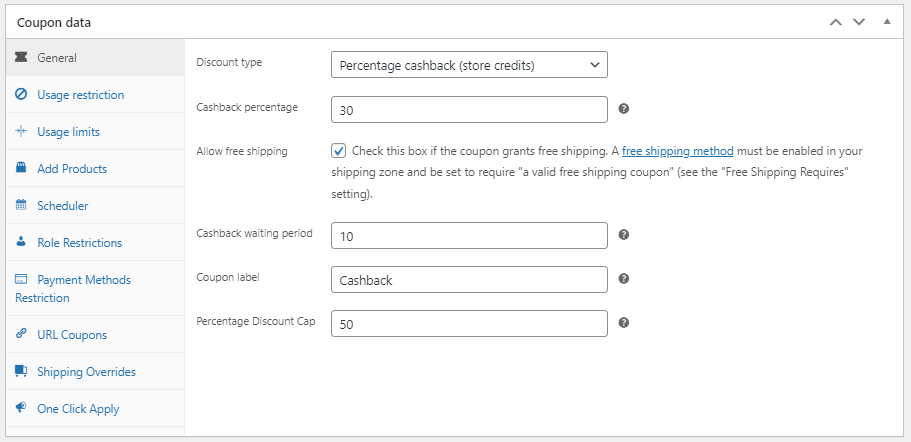Viewport: 911px width, 442px height.
Task: Click the Shipping Overrides truck icon
Action: pyautogui.click(x=21, y=372)
